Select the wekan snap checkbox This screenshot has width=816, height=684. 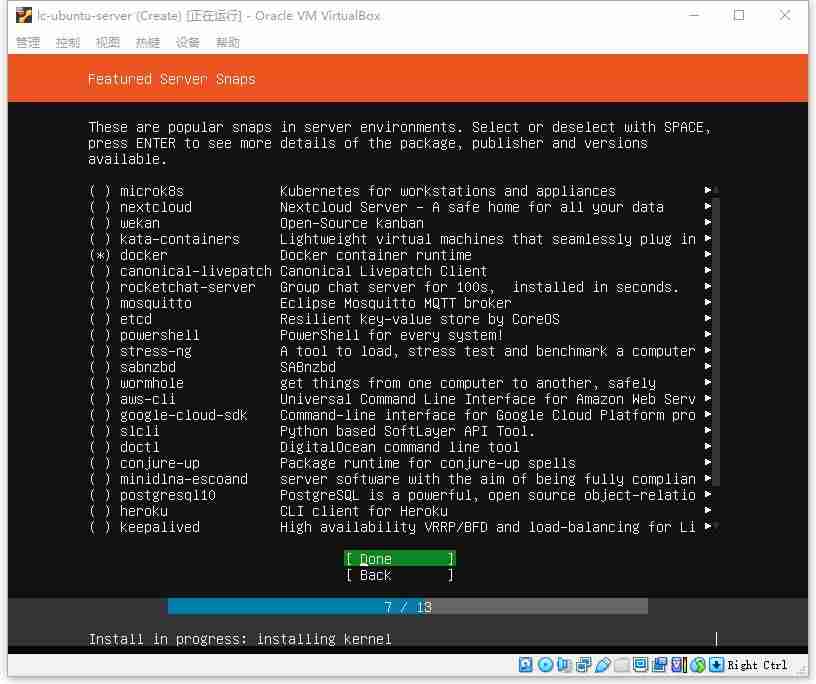(x=100, y=223)
